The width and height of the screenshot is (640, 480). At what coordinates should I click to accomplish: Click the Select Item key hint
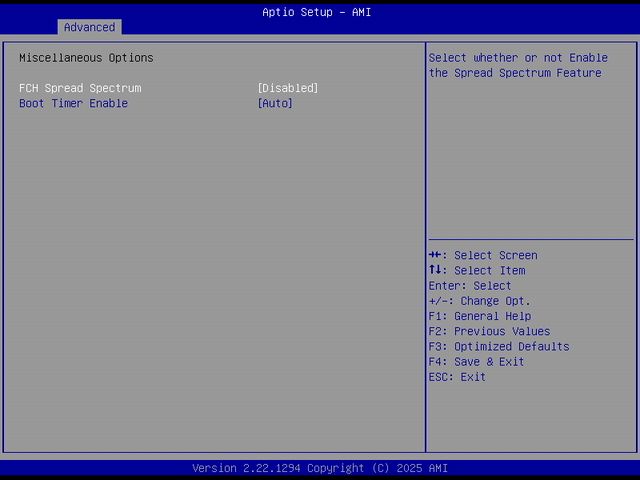477,271
